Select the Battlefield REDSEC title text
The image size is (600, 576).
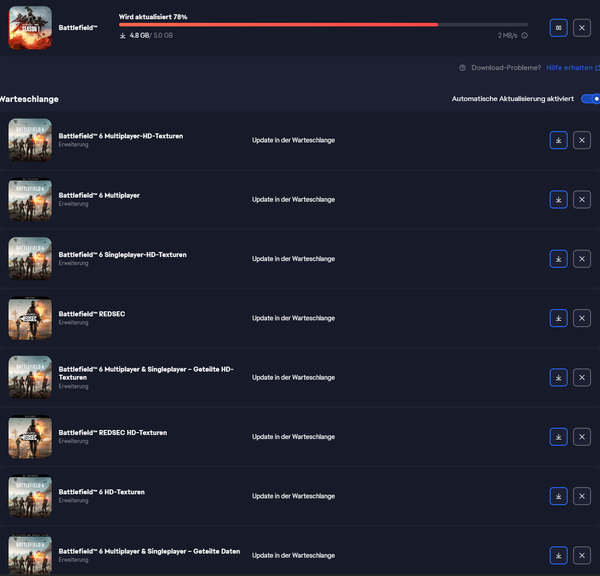(x=92, y=314)
